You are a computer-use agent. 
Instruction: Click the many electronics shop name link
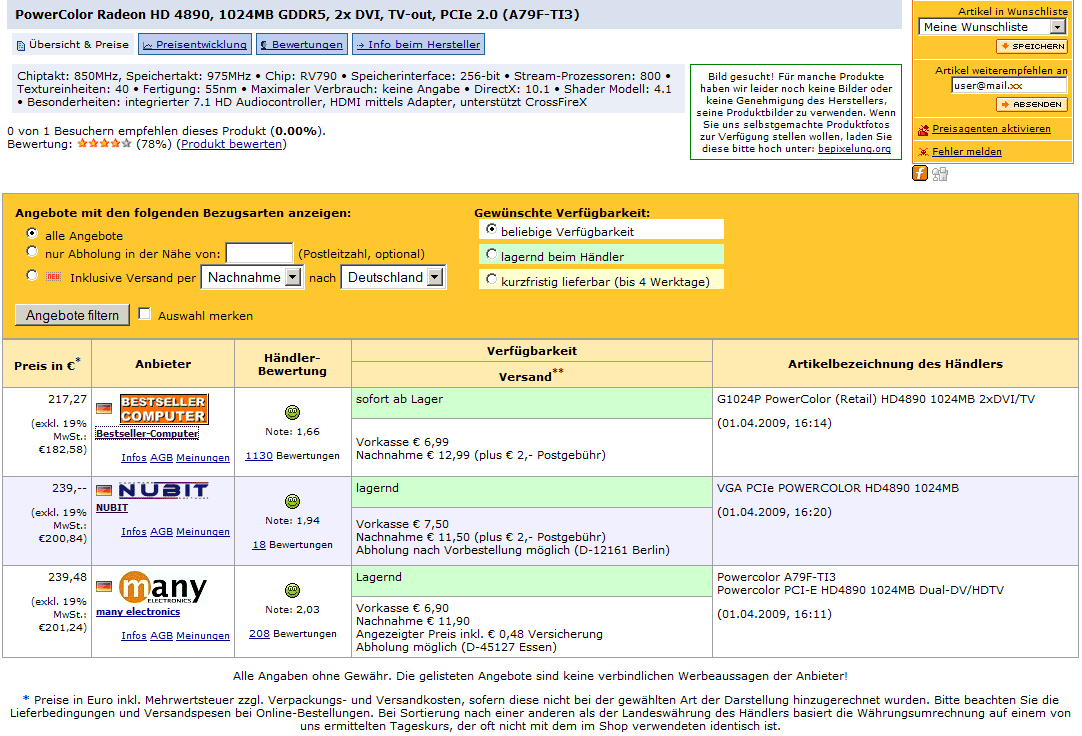tap(138, 612)
